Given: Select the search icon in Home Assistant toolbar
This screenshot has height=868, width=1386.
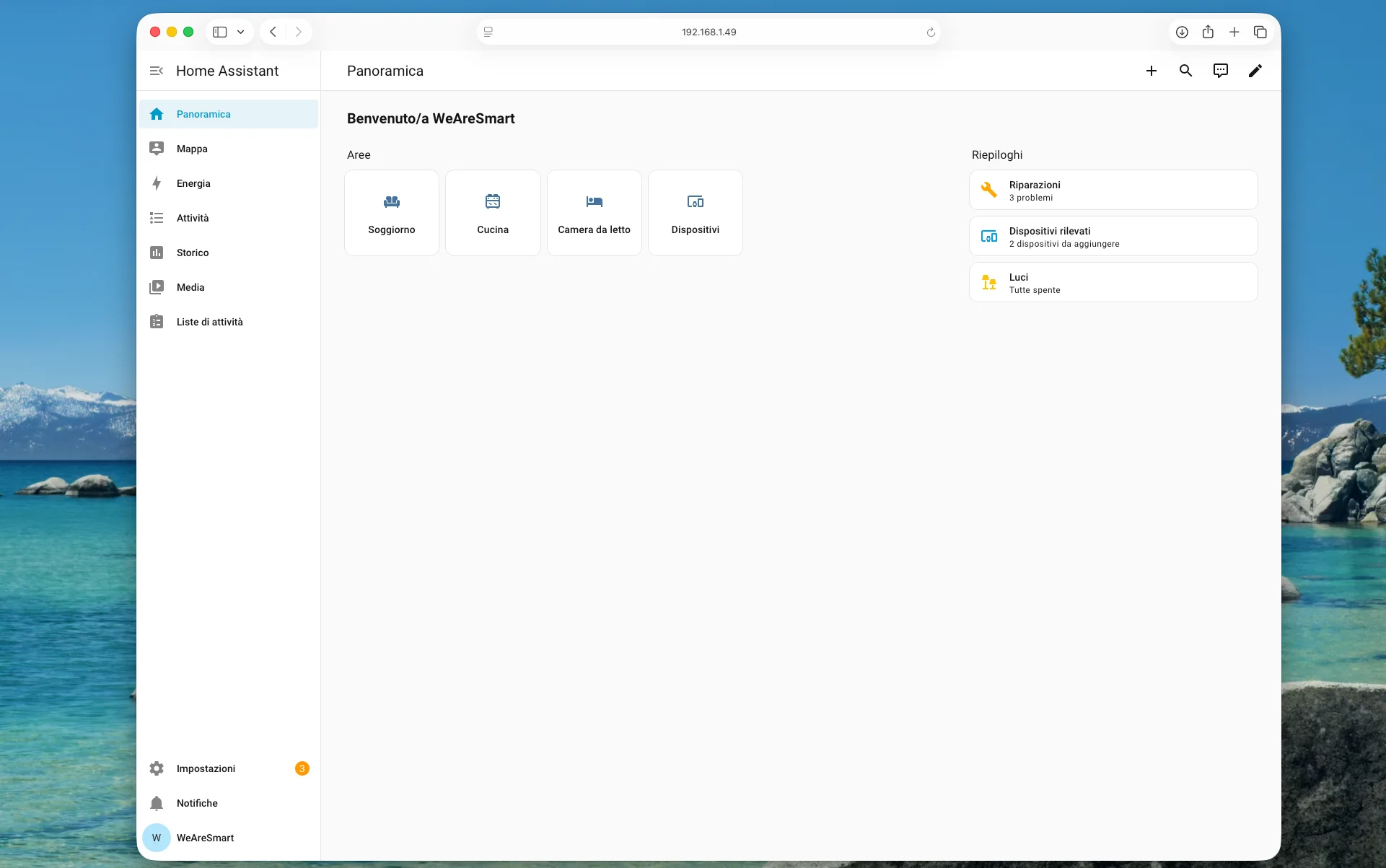Looking at the screenshot, I should point(1185,70).
